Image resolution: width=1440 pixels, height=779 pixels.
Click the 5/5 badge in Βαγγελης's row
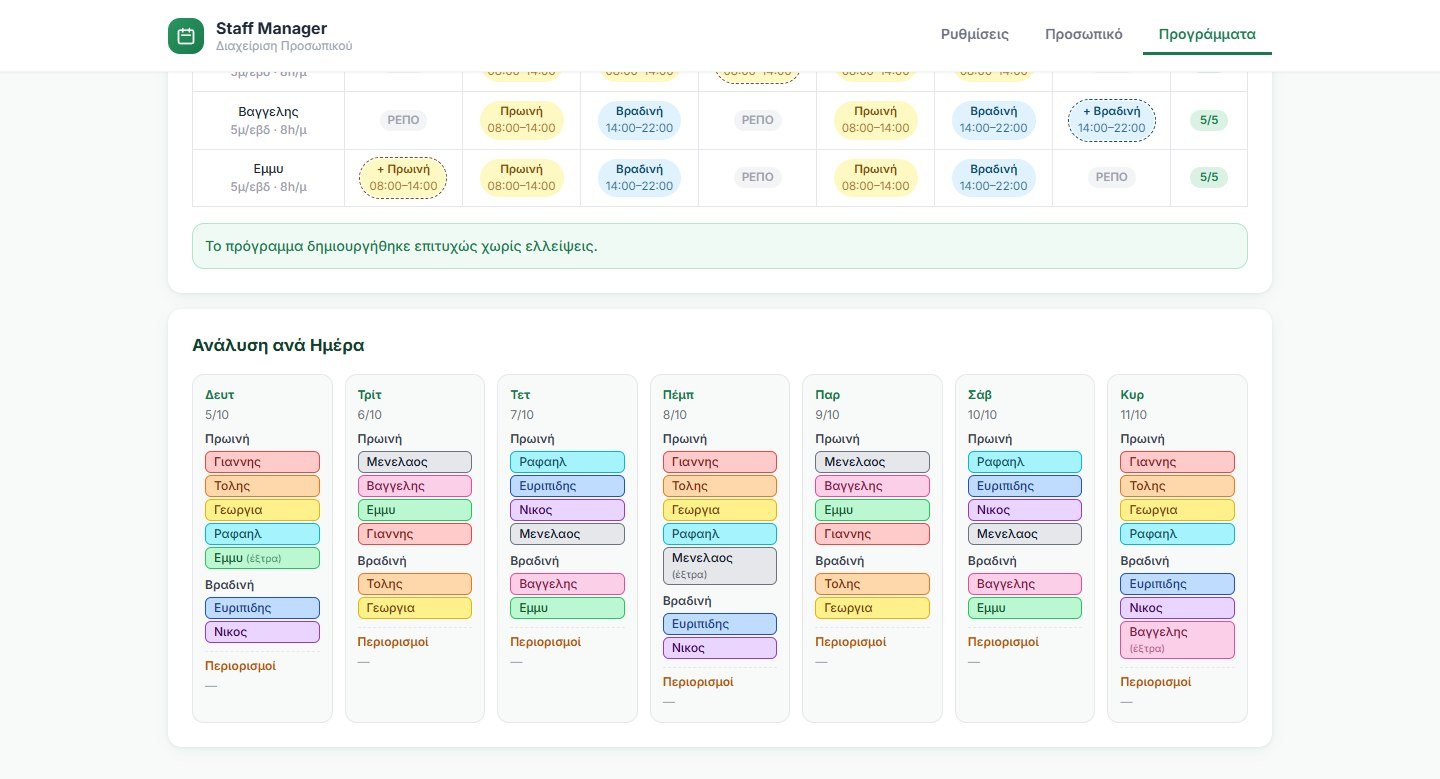[1209, 120]
